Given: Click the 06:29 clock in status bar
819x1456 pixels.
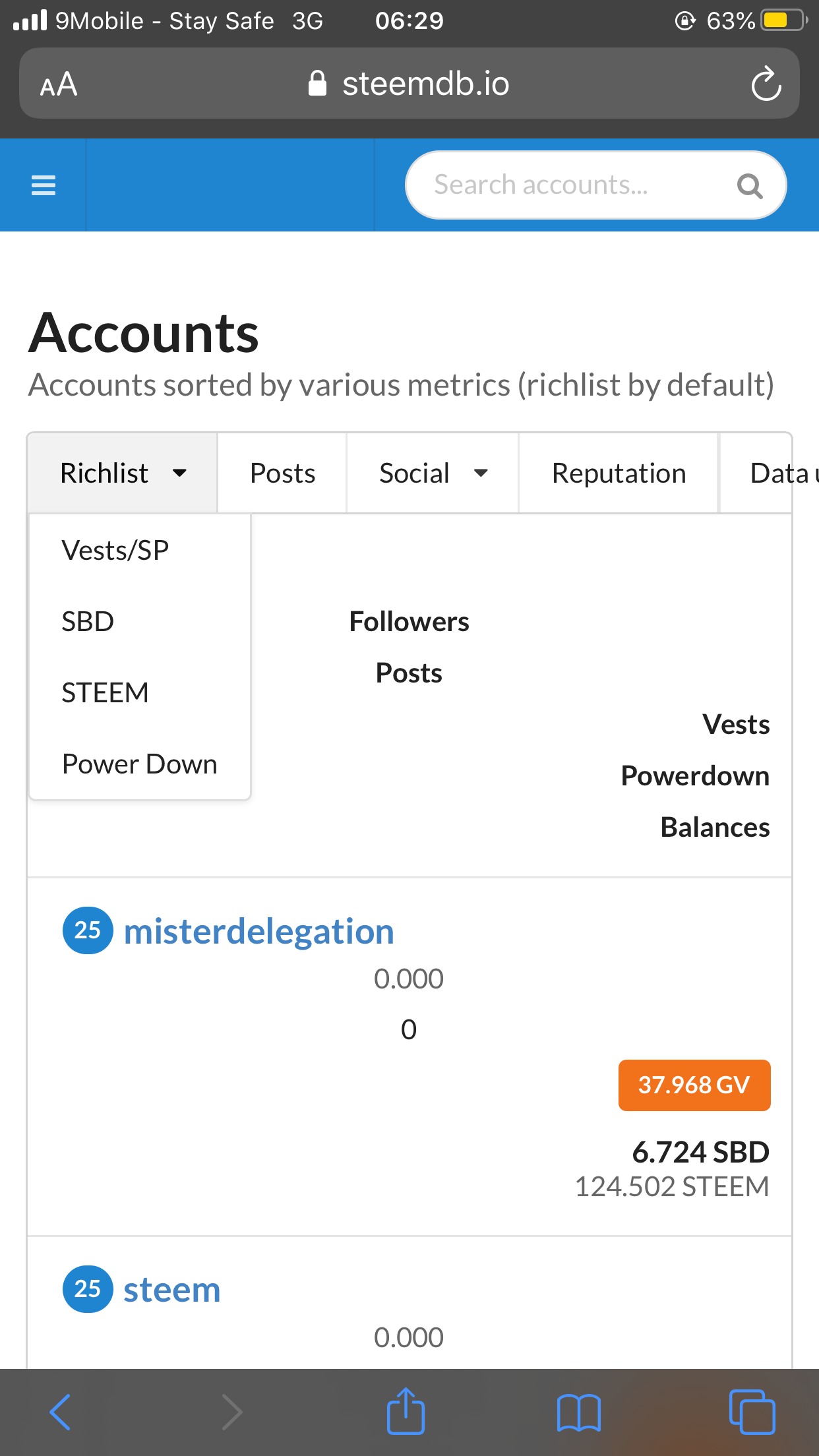Looking at the screenshot, I should (409, 20).
